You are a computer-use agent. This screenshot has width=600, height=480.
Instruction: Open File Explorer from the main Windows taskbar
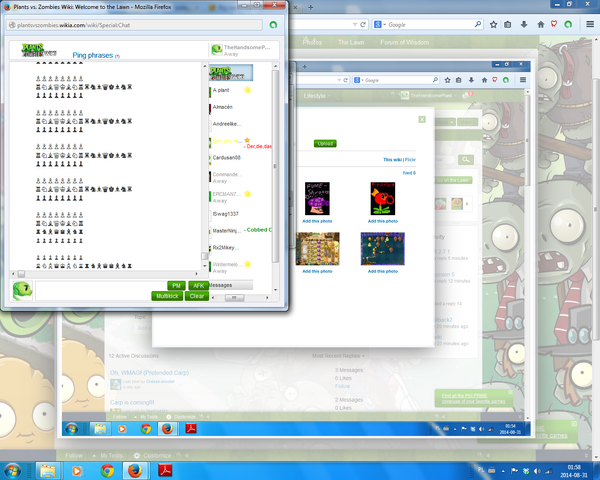click(x=47, y=470)
